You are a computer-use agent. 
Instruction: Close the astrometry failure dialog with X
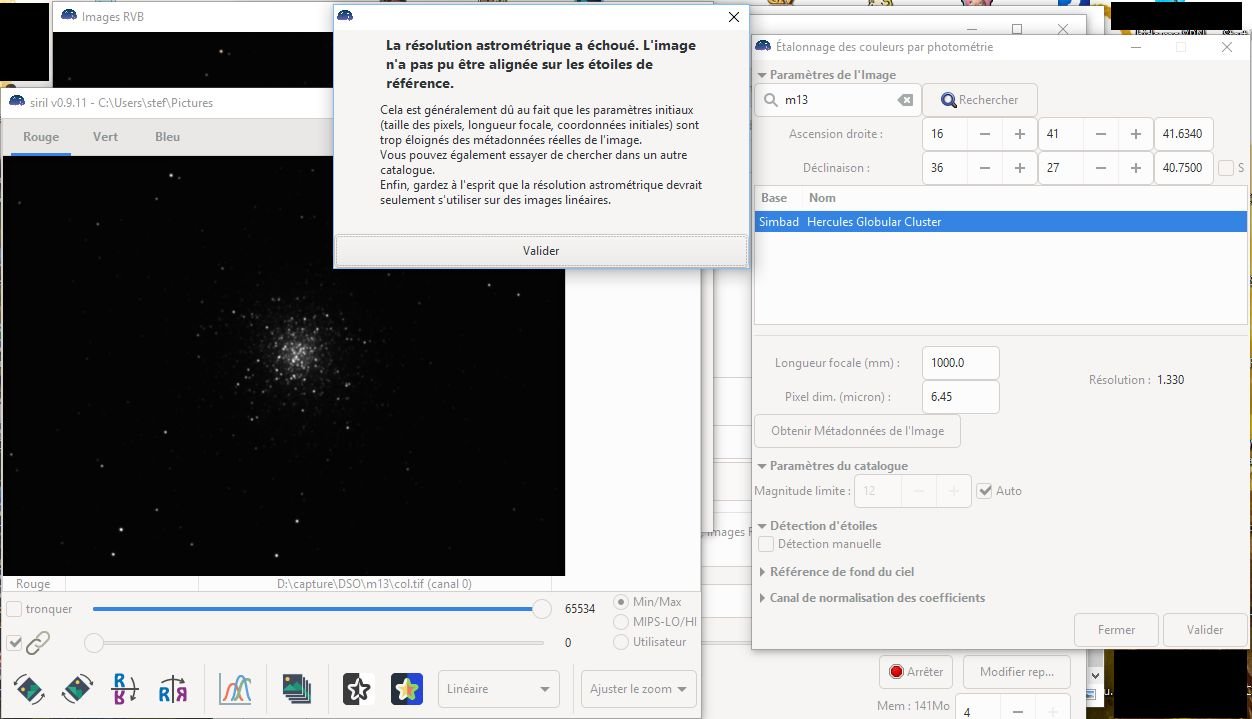733,17
